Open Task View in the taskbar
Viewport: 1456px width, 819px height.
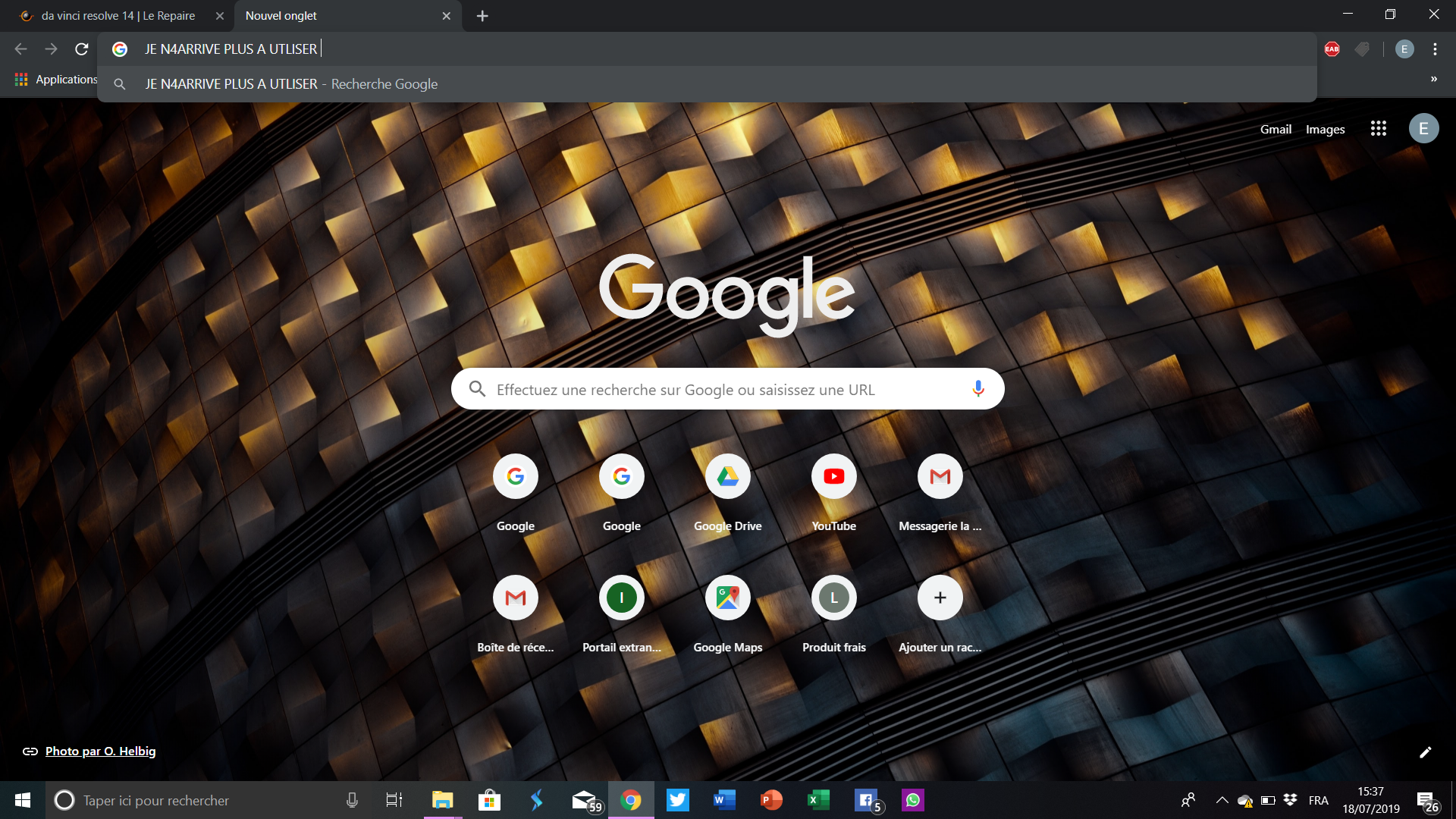point(394,800)
